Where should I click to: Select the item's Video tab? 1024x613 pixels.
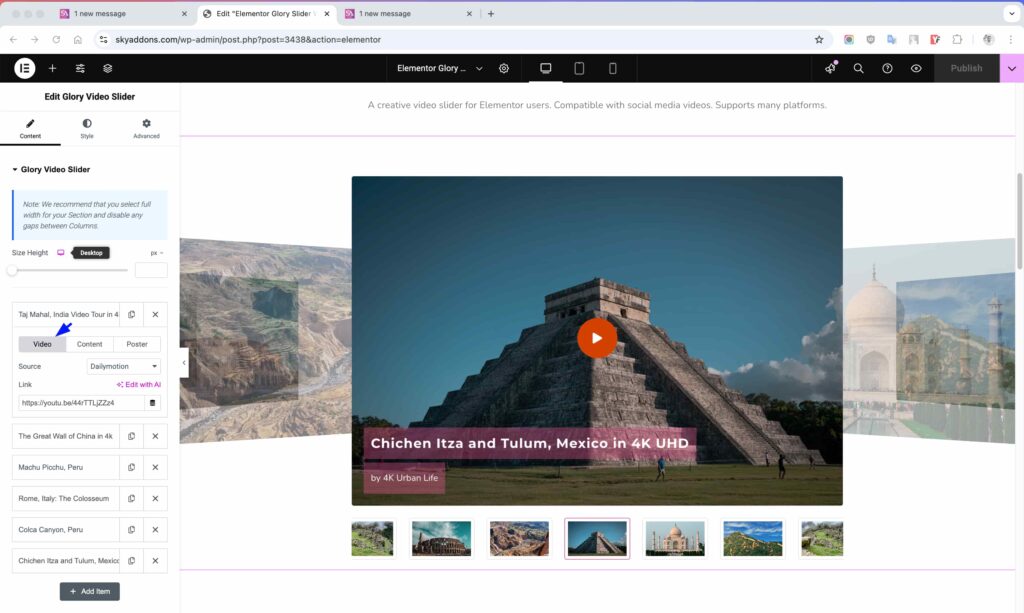[x=42, y=344]
